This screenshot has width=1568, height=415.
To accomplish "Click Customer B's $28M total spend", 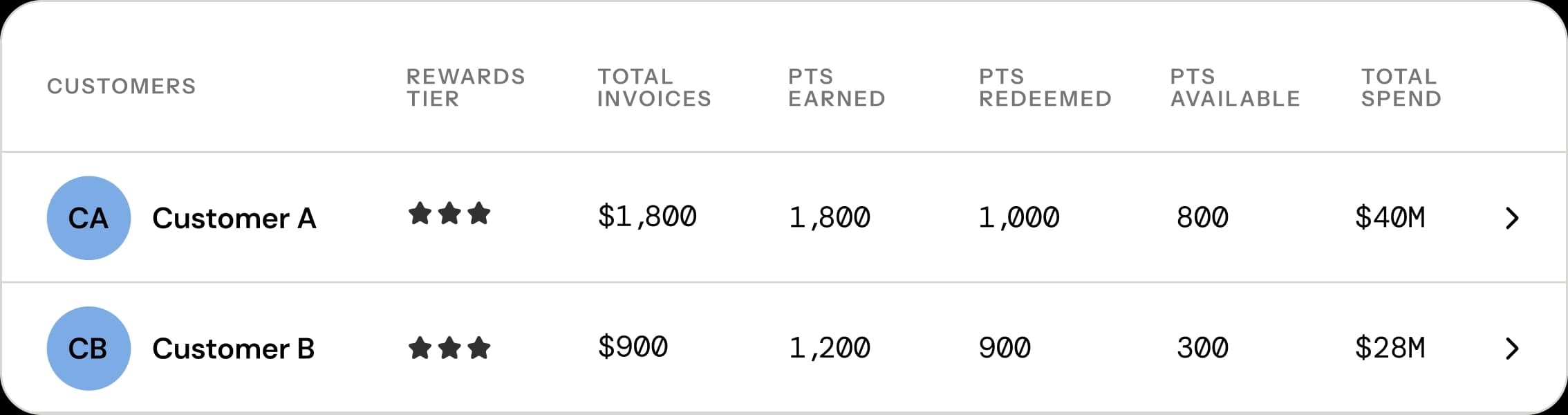I will pos(1390,347).
